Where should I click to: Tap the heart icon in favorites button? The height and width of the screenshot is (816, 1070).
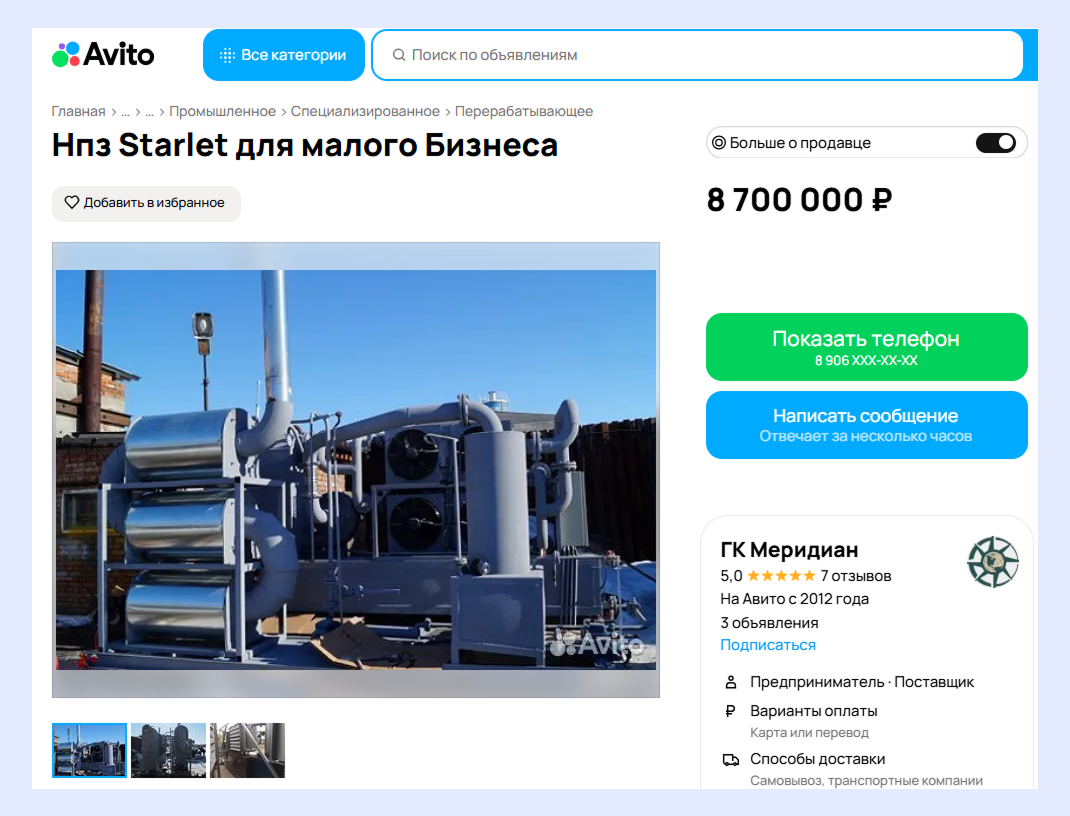pyautogui.click(x=72, y=203)
